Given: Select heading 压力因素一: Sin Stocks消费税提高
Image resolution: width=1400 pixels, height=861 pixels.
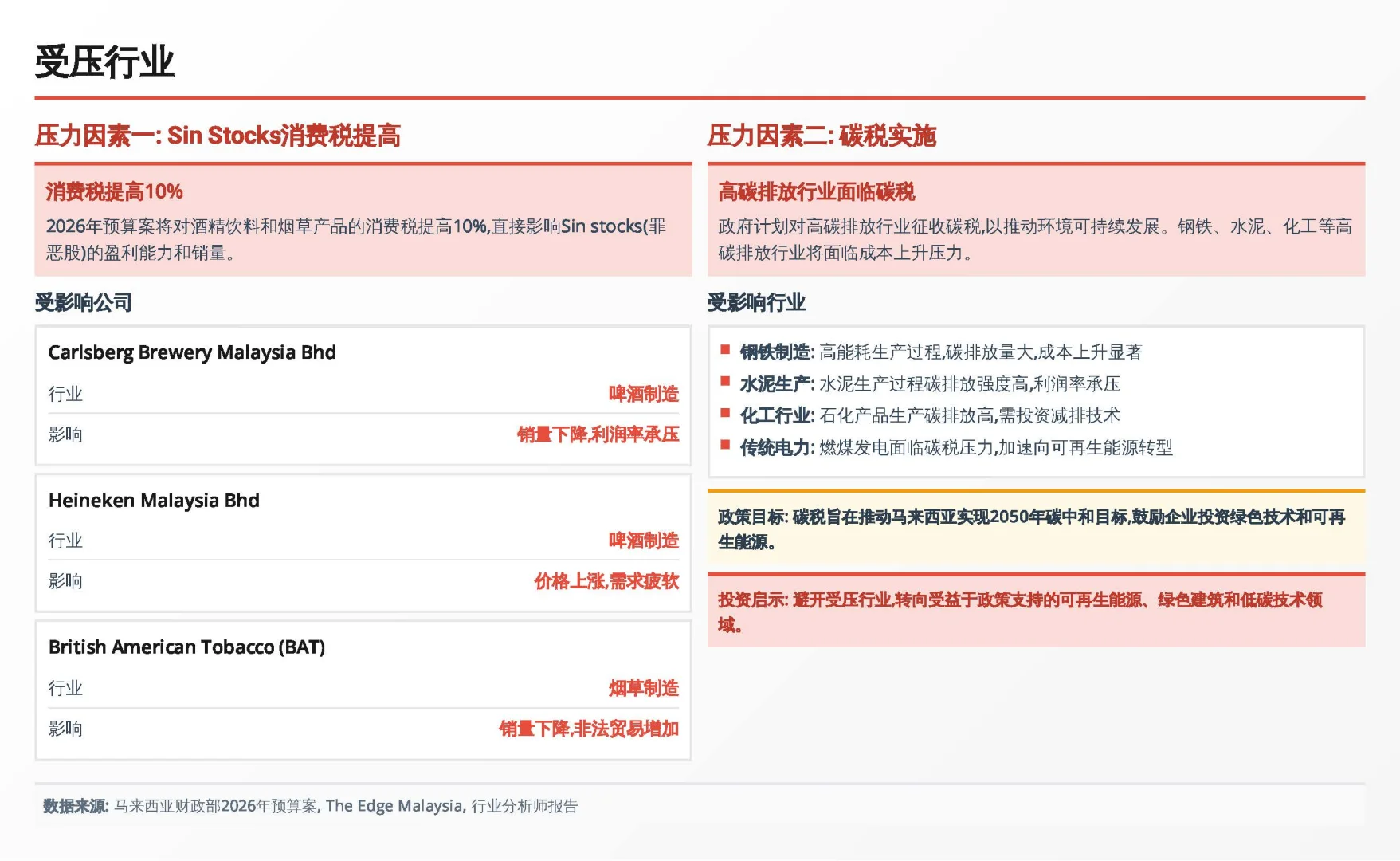Looking at the screenshot, I should pos(218,136).
